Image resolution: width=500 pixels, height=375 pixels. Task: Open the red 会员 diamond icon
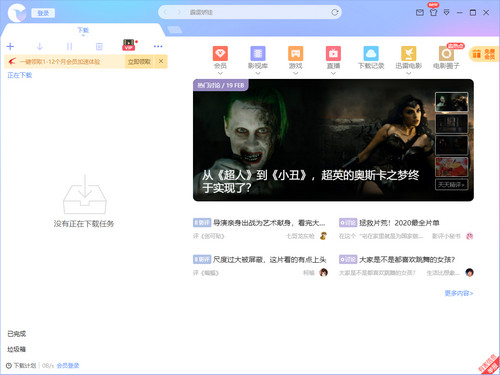coord(220,53)
